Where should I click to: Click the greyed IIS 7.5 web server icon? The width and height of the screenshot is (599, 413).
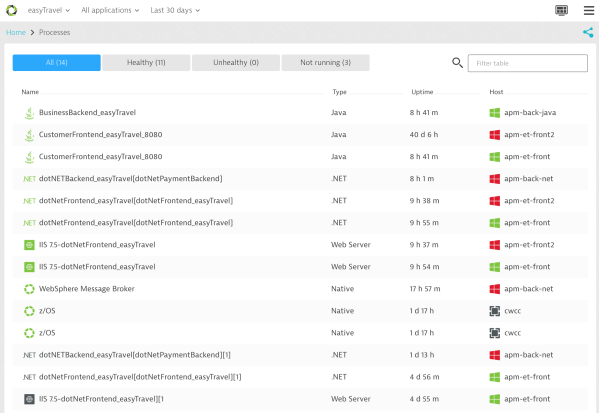tap(29, 399)
